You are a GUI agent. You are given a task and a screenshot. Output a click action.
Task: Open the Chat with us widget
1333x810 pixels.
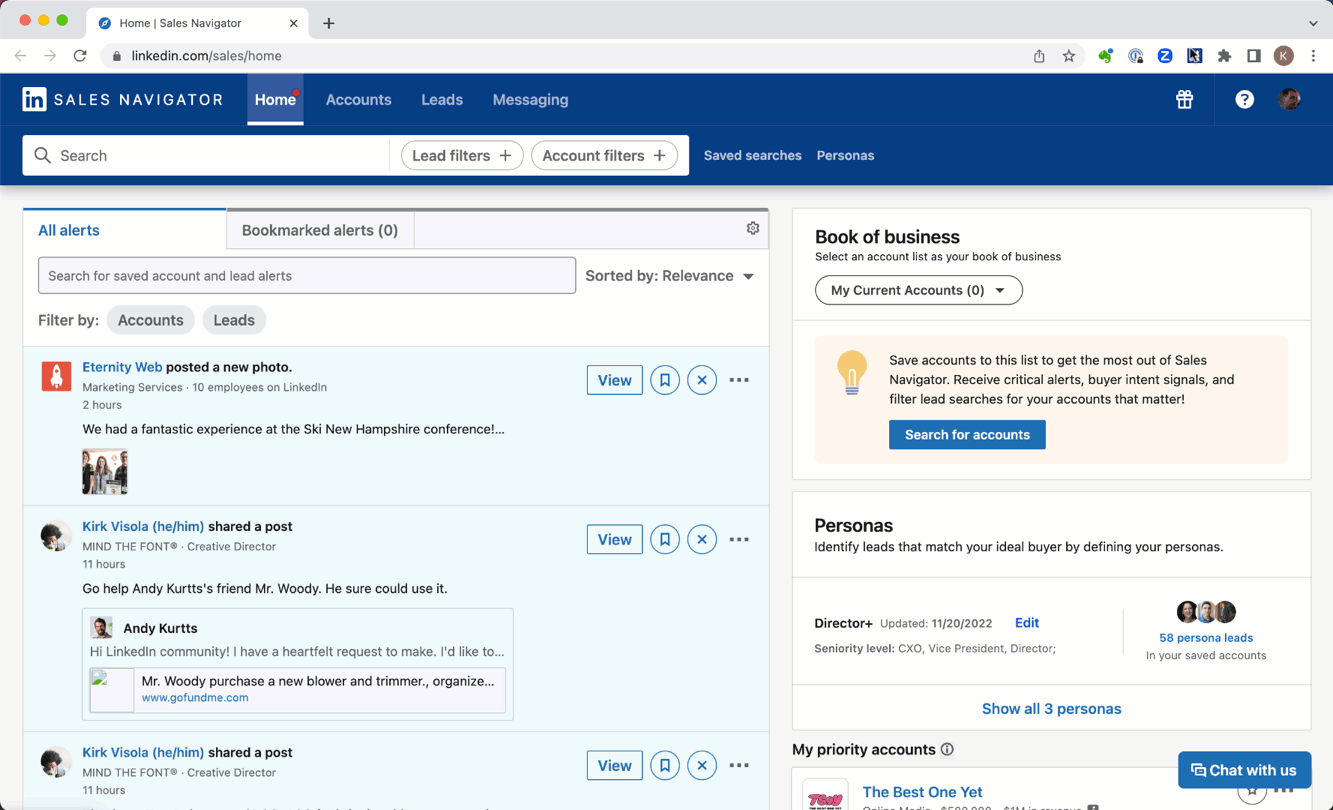(x=1244, y=770)
